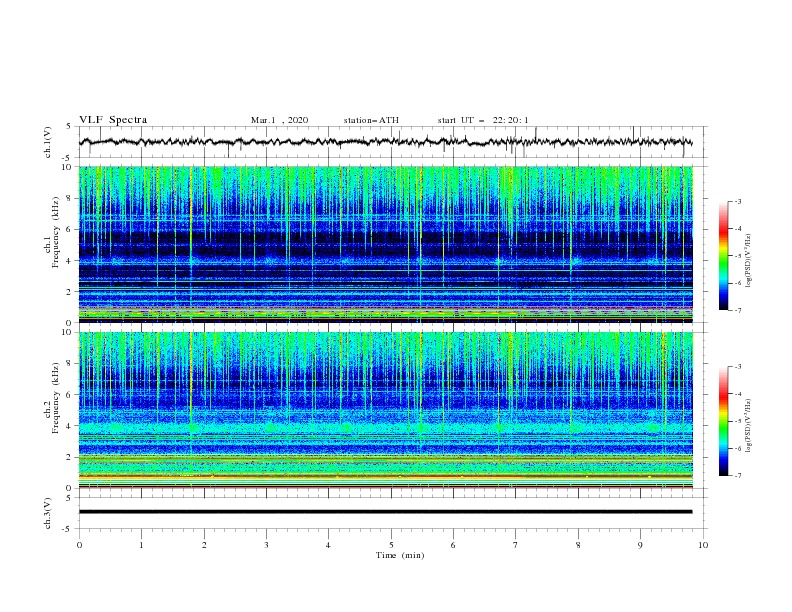Viewport: 792px width, 612px height.
Task: Click the "4" kHz tick on ch.1 frequency axis
Action: point(69,261)
